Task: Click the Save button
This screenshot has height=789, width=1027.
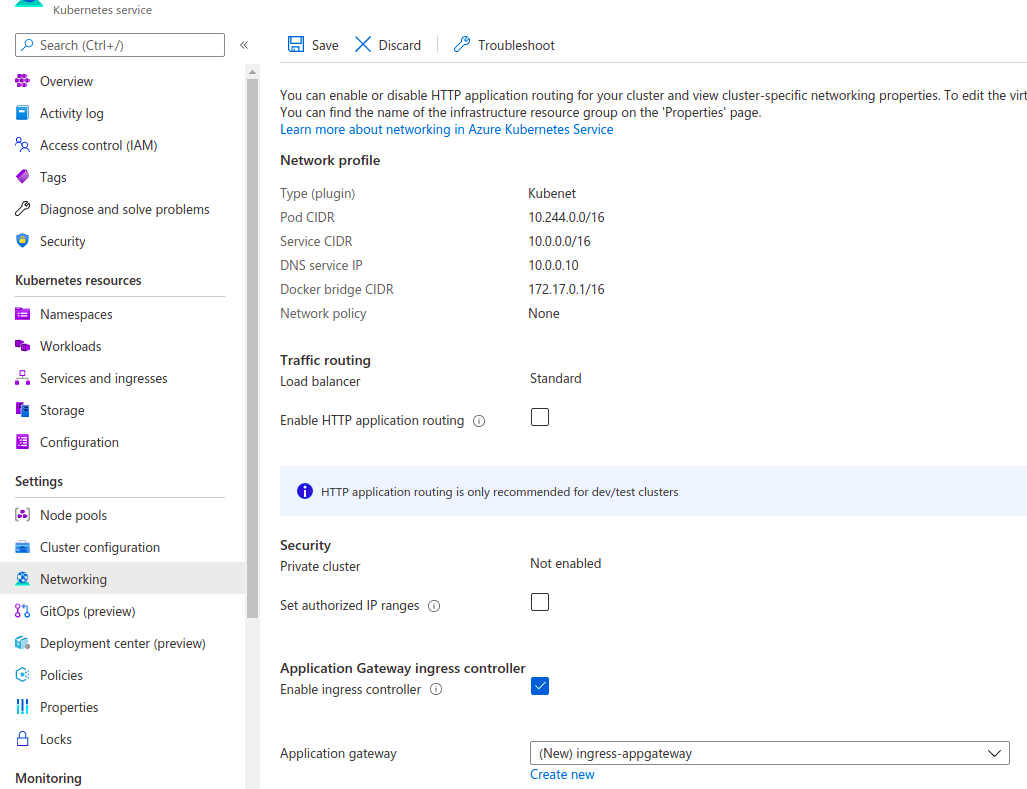Action: coord(313,45)
